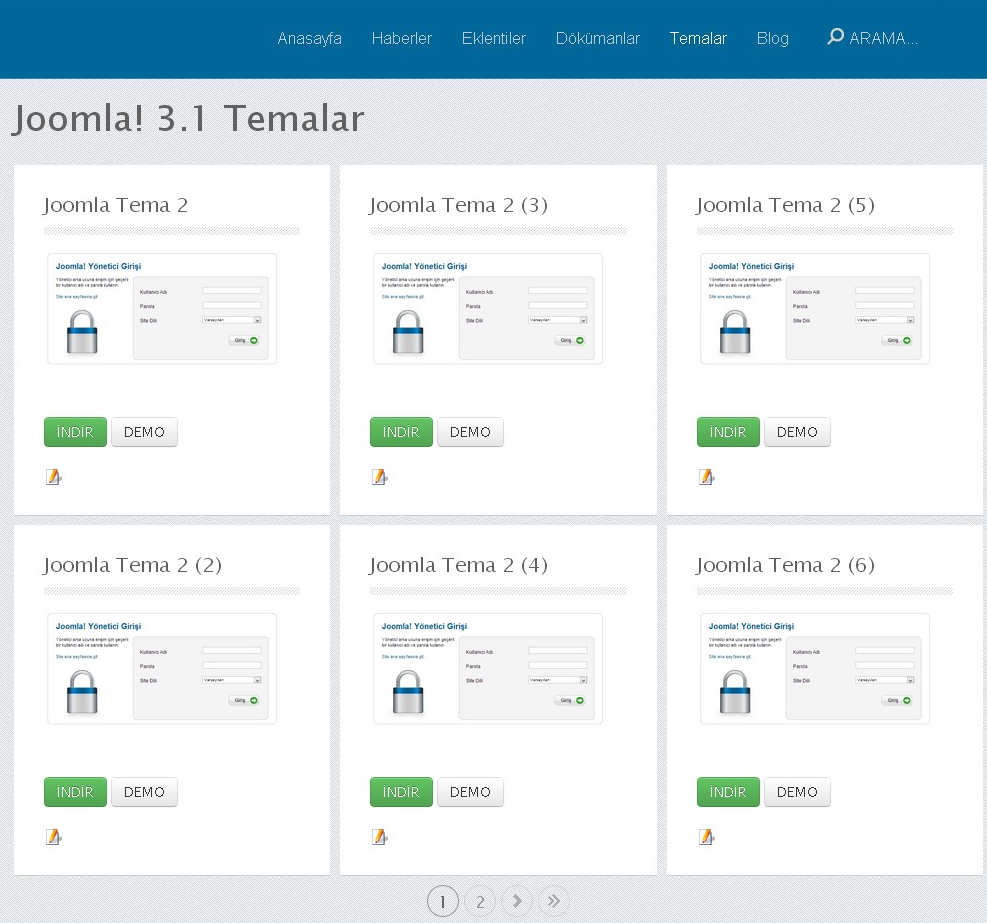Click DEMO for Joomla Tema 2 (5)

coord(797,432)
